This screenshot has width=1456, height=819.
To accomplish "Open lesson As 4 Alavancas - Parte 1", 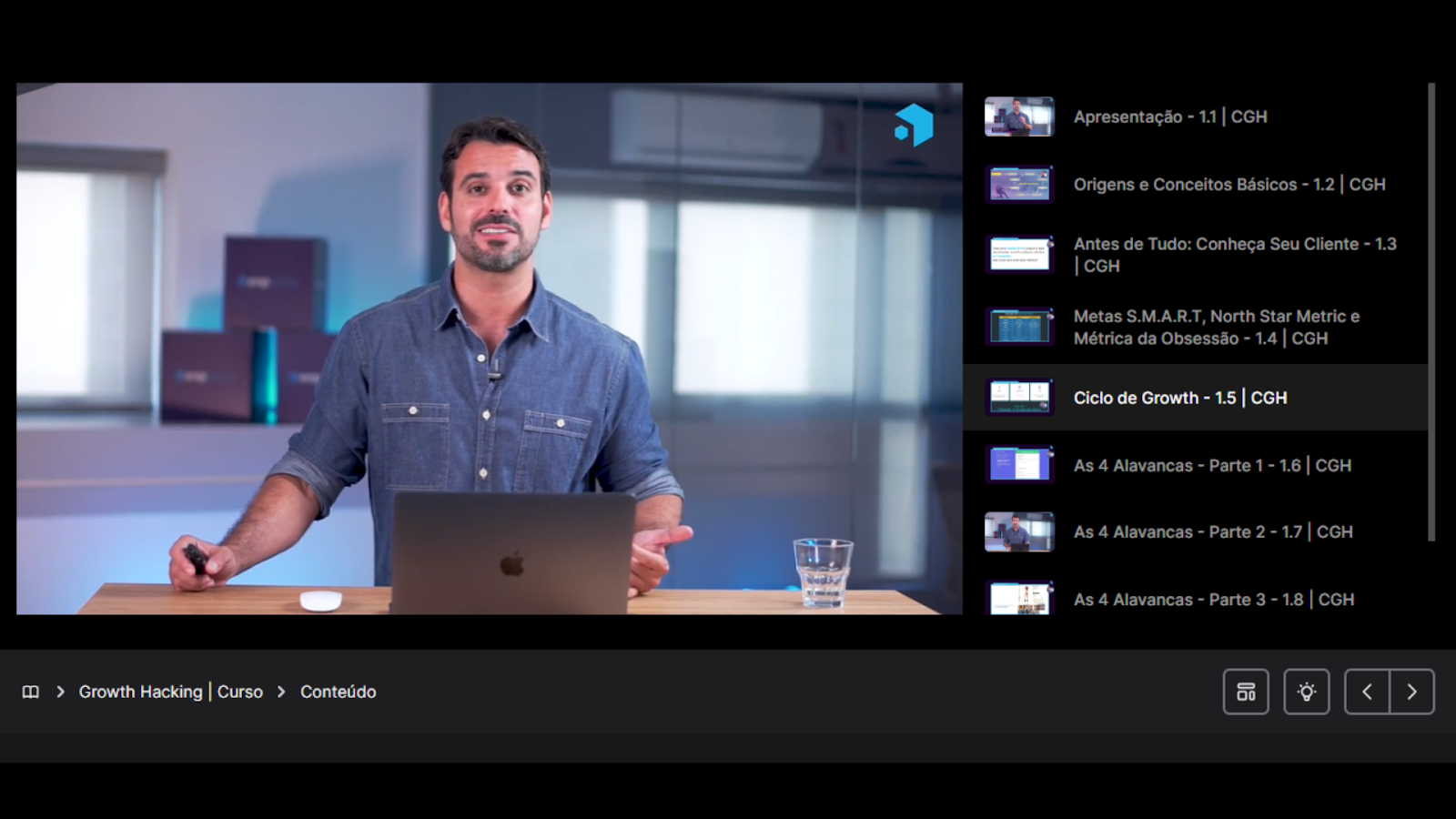I will pyautogui.click(x=1196, y=465).
